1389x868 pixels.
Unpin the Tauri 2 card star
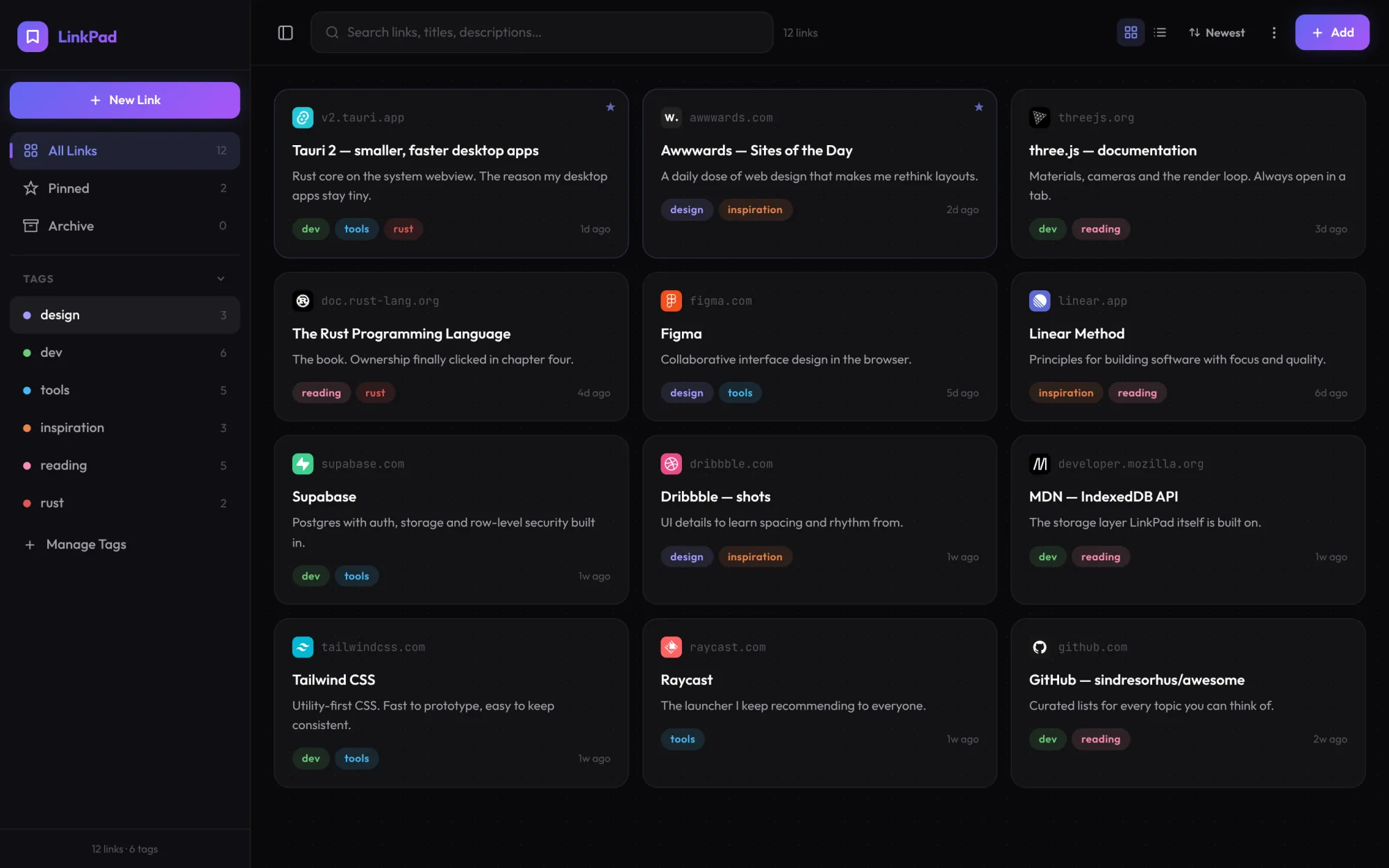pos(610,107)
